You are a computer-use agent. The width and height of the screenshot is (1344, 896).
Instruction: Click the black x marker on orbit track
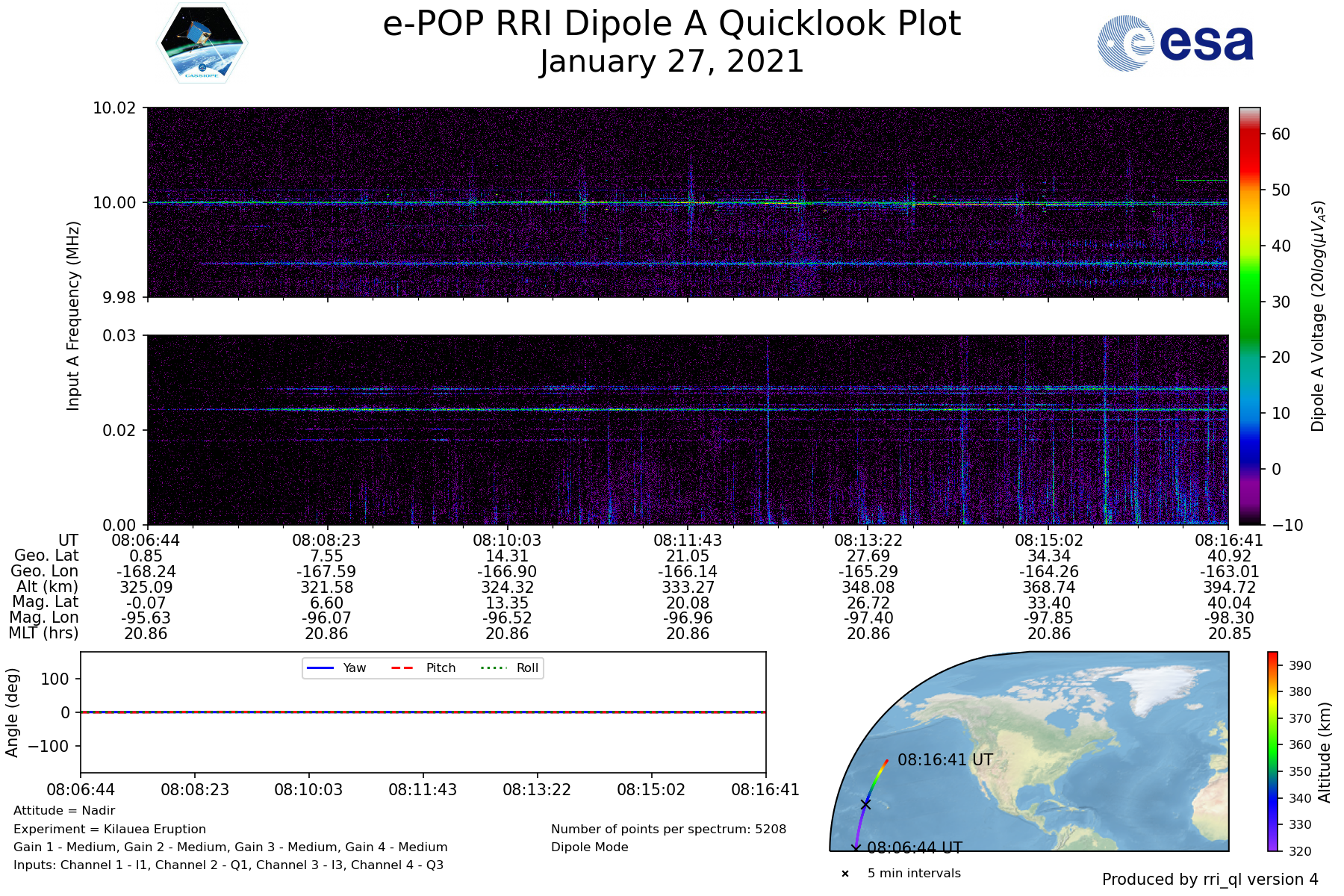tap(865, 804)
